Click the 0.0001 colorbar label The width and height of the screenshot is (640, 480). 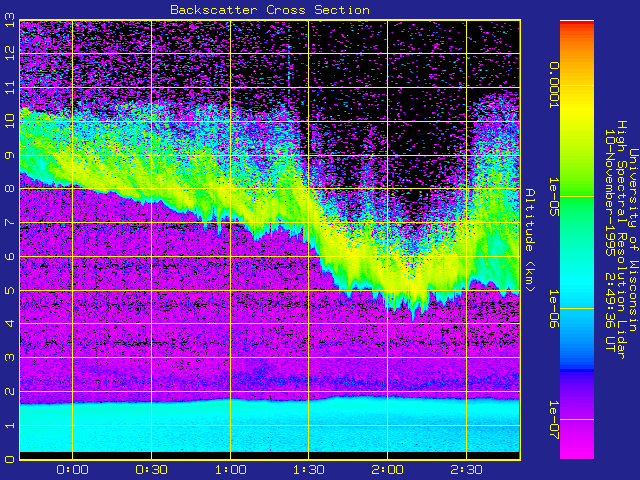pos(553,85)
